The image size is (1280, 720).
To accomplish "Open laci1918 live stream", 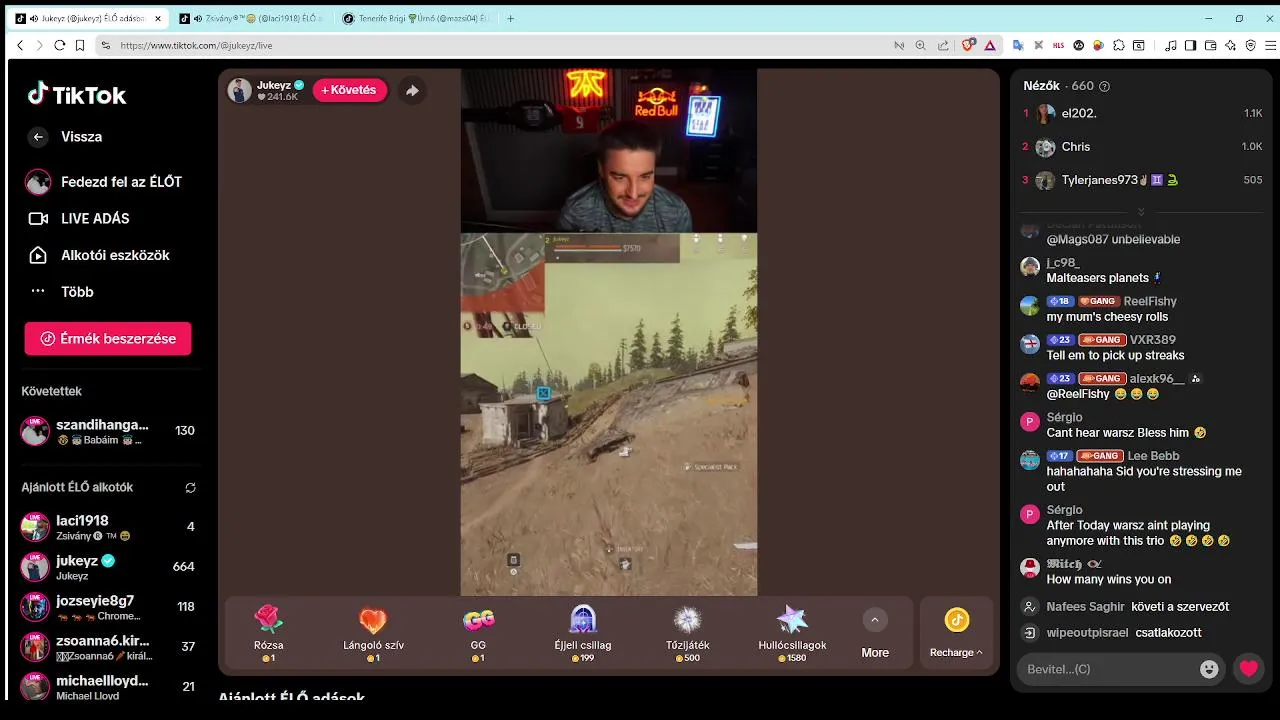I will coord(108,527).
